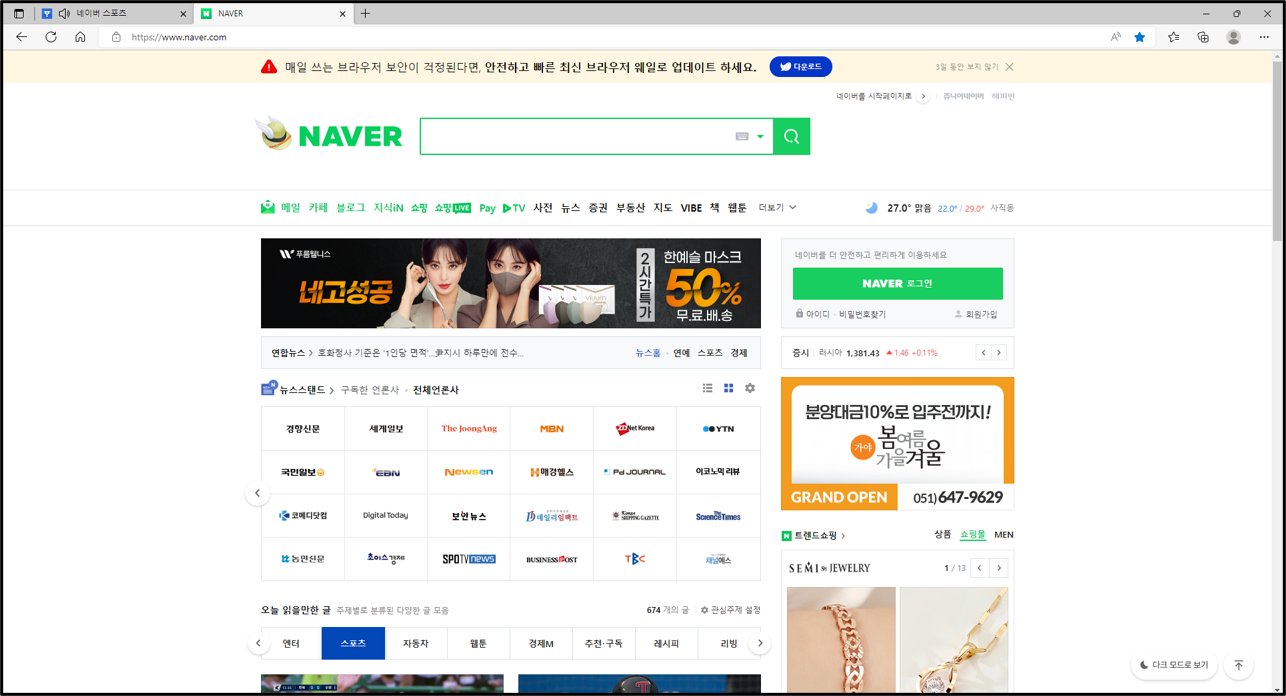Image resolution: width=1286 pixels, height=696 pixels.
Task: Click the browser address bar URL
Action: pos(179,37)
